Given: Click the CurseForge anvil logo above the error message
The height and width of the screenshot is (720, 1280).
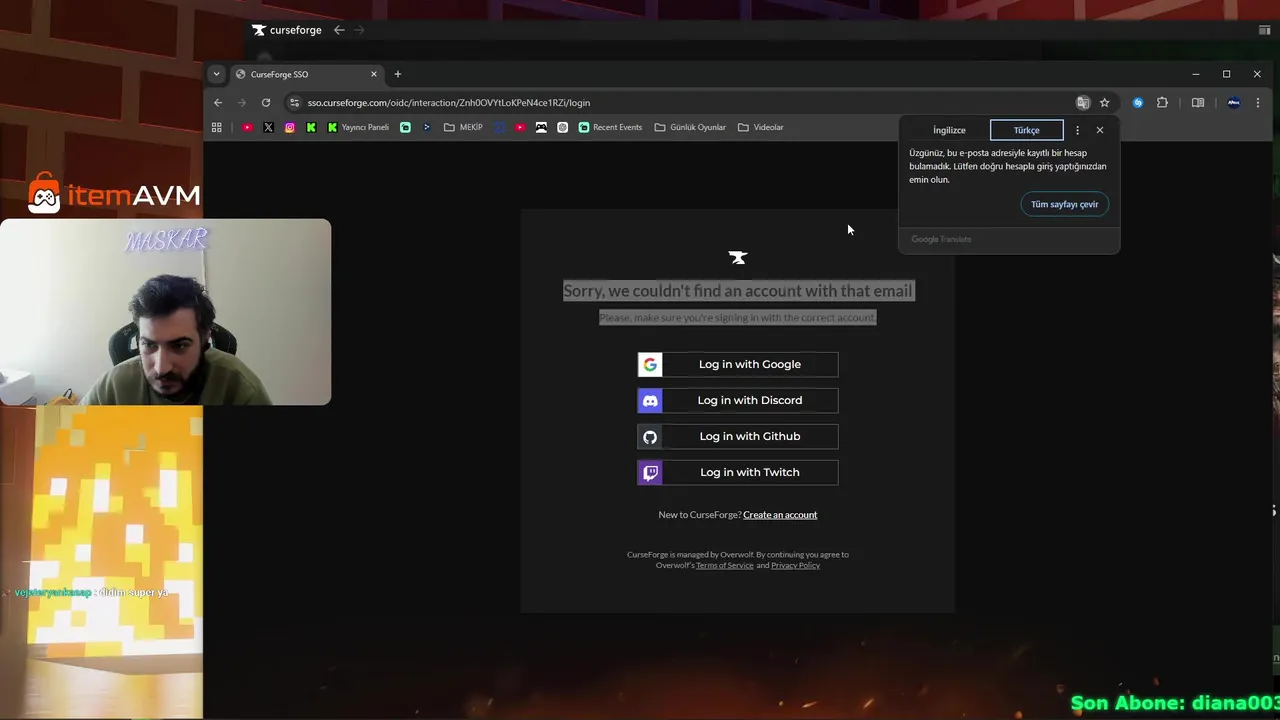Looking at the screenshot, I should [x=738, y=258].
